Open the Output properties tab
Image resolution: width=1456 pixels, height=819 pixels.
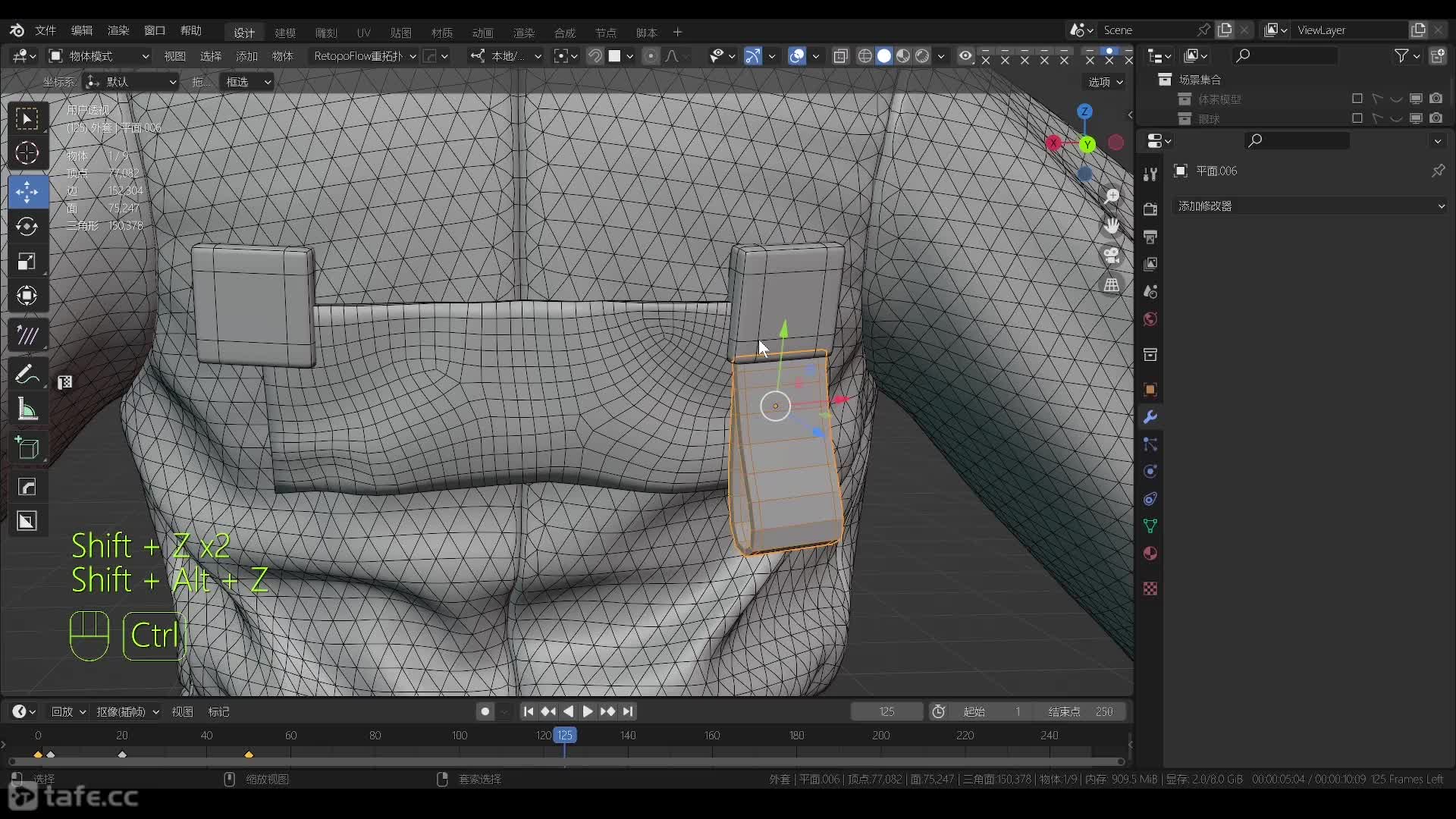[x=1150, y=237]
